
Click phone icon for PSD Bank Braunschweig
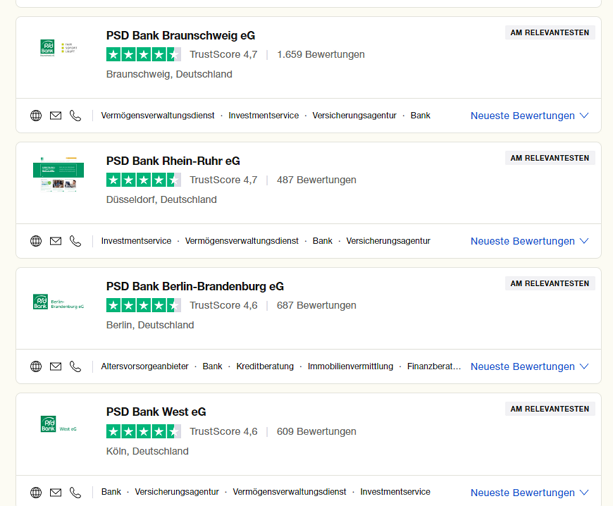click(75, 116)
